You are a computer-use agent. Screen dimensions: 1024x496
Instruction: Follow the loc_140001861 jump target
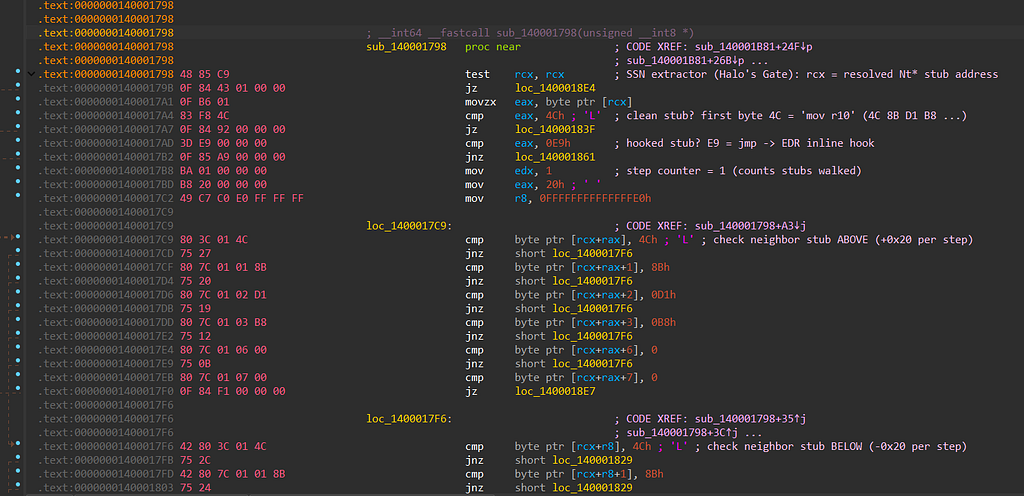555,157
